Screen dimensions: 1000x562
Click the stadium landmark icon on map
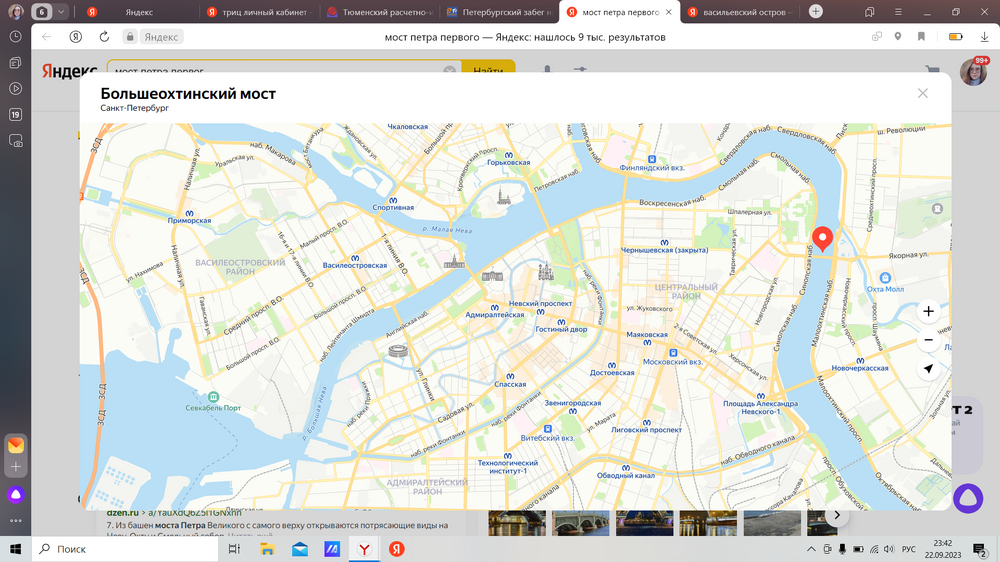[398, 351]
